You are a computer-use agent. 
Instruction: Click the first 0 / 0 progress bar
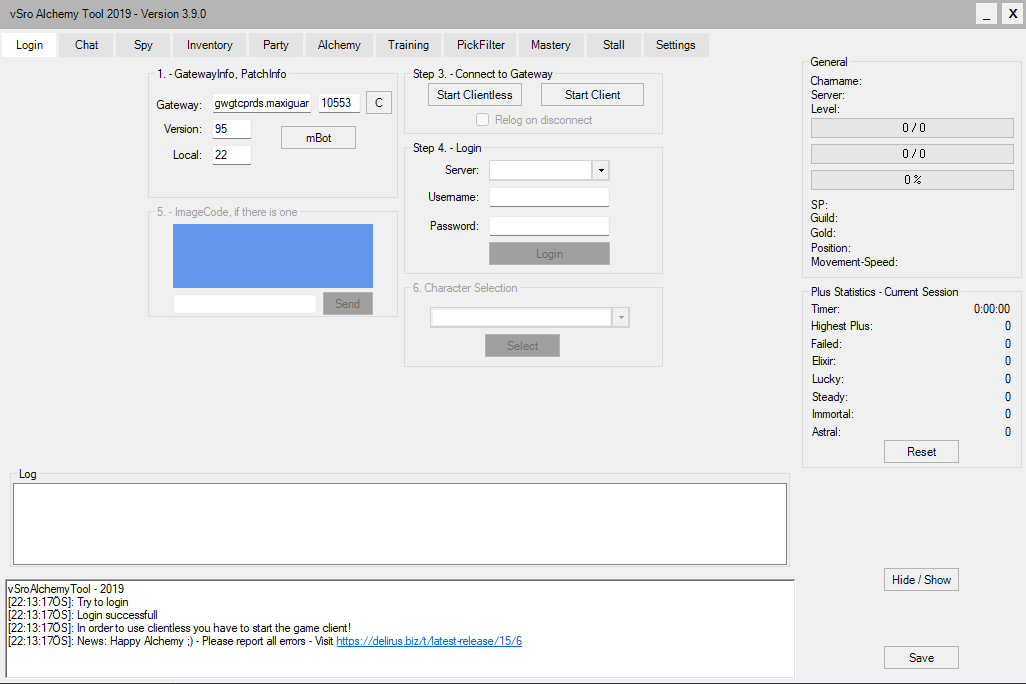pyautogui.click(x=912, y=128)
